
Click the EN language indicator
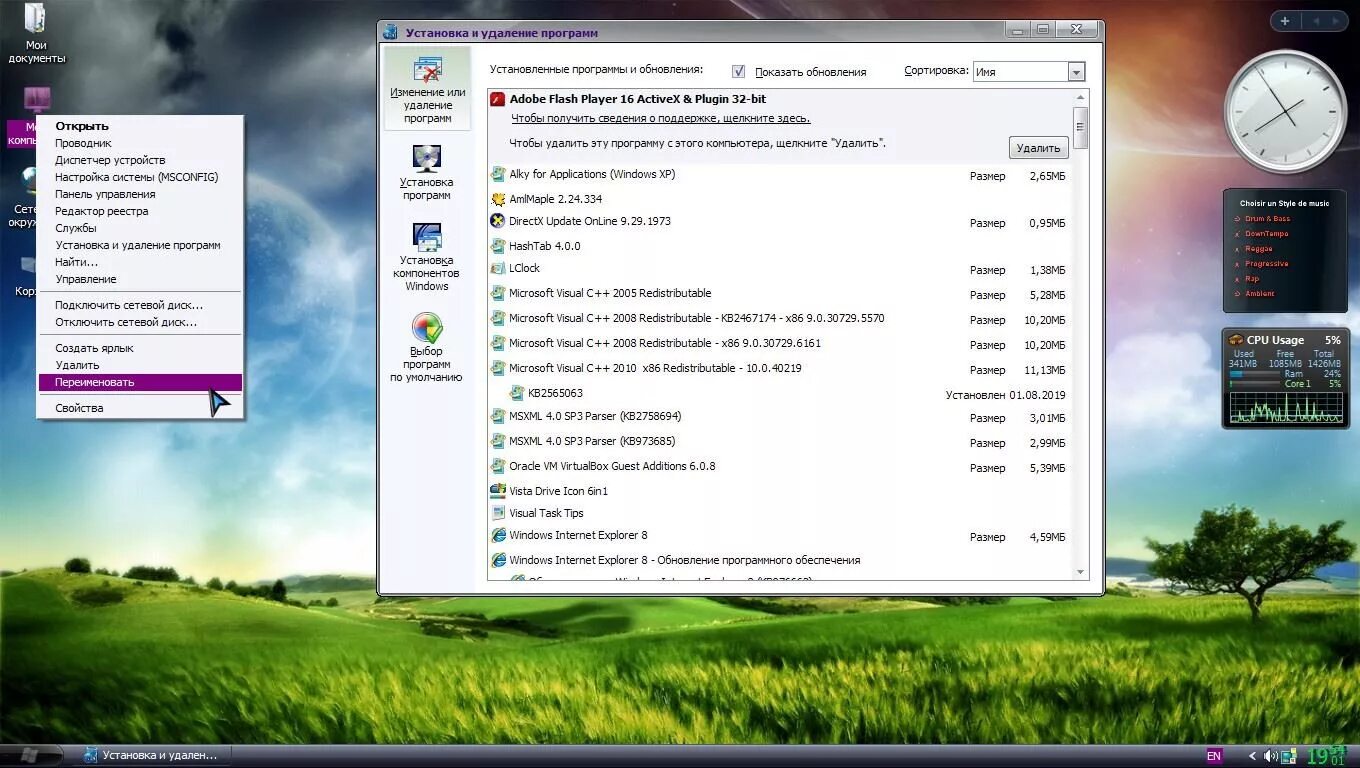point(1214,756)
